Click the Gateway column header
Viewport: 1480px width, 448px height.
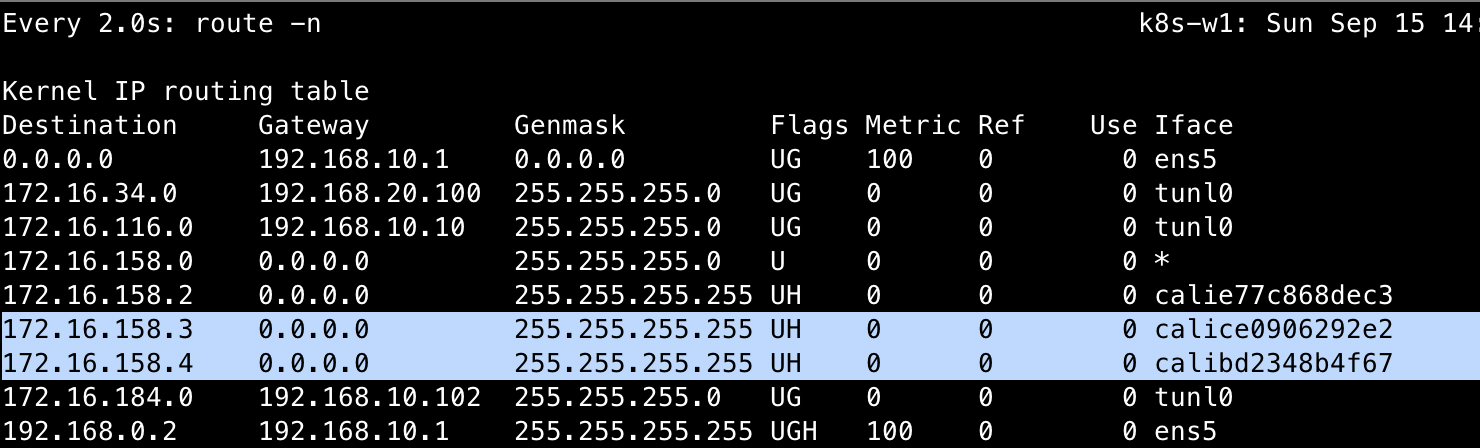[314, 126]
